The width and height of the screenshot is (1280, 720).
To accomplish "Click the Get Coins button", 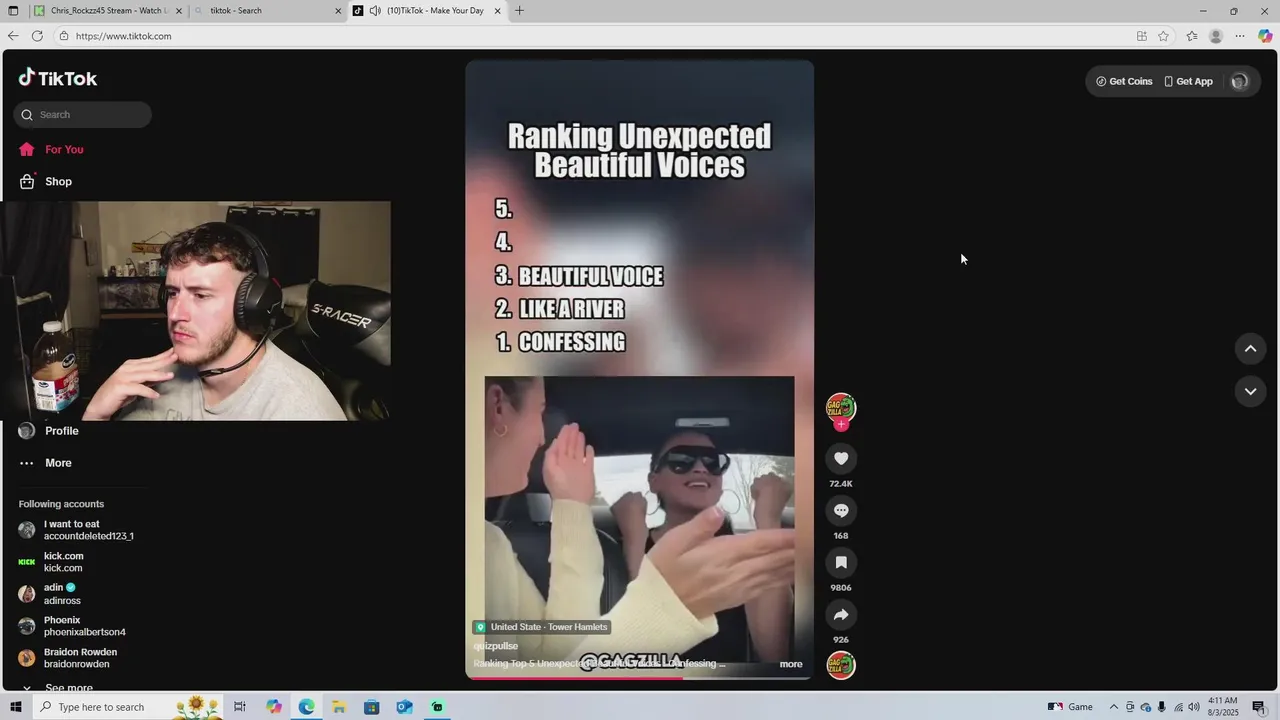I will point(1124,81).
